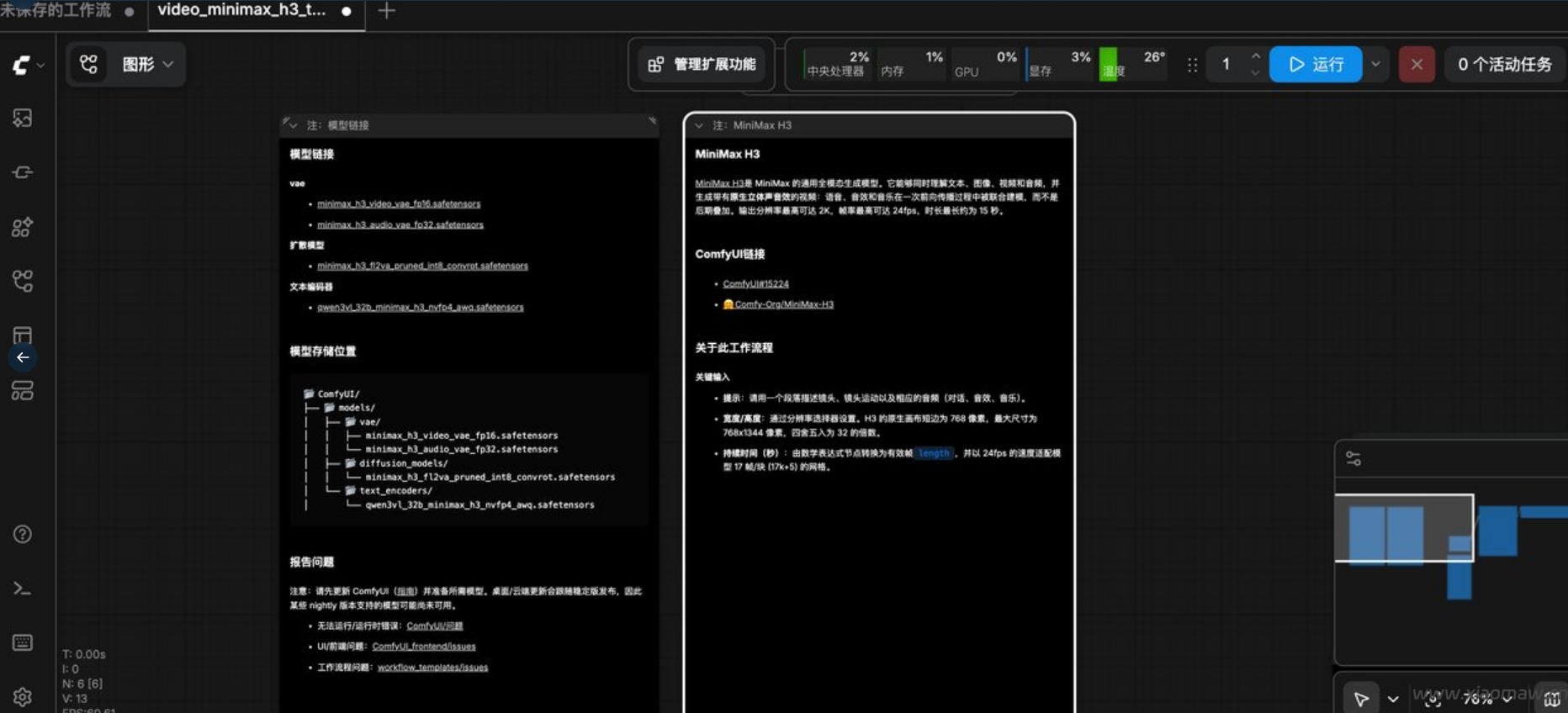Click the highlighted length code tag
The width and height of the screenshot is (1568, 713).
pyautogui.click(x=934, y=453)
